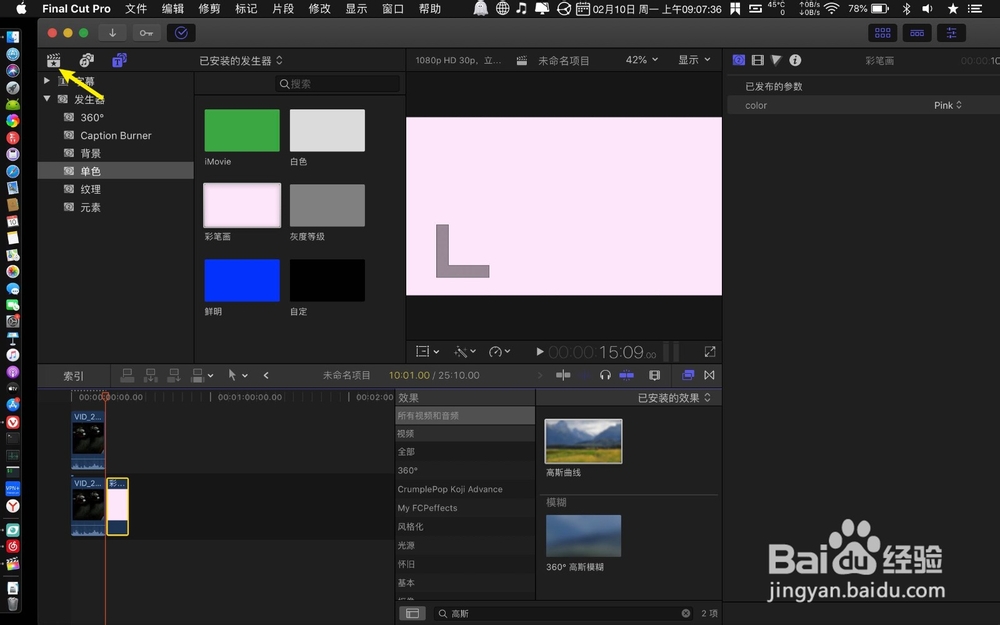Viewport: 1000px width, 625px height.
Task: Collapse the 发生器 category triangle
Action: tap(47, 99)
